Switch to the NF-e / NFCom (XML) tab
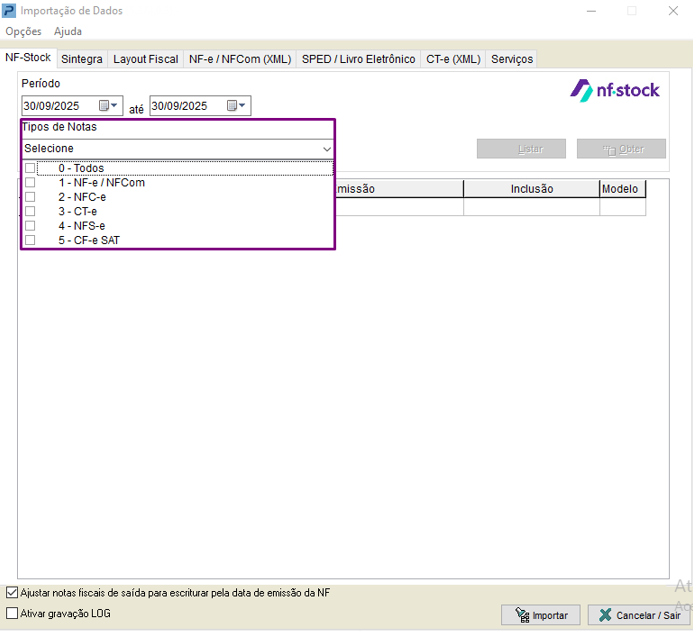Screen dimensions: 693x631 (240, 59)
